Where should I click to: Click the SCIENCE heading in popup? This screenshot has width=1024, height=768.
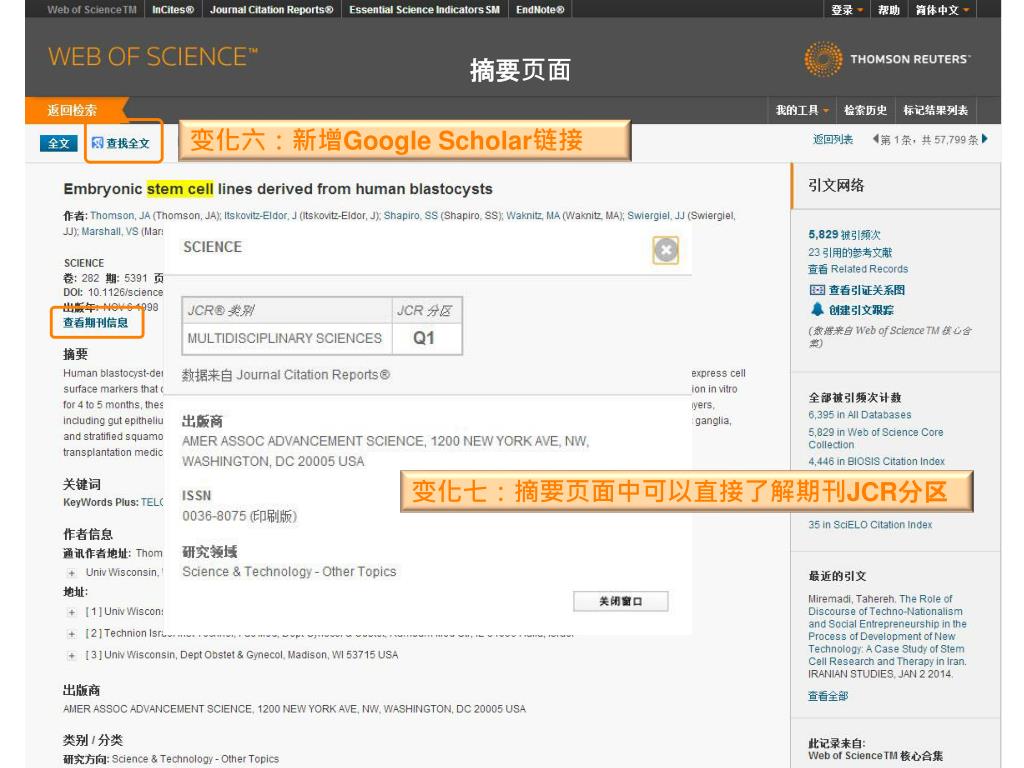(x=212, y=247)
